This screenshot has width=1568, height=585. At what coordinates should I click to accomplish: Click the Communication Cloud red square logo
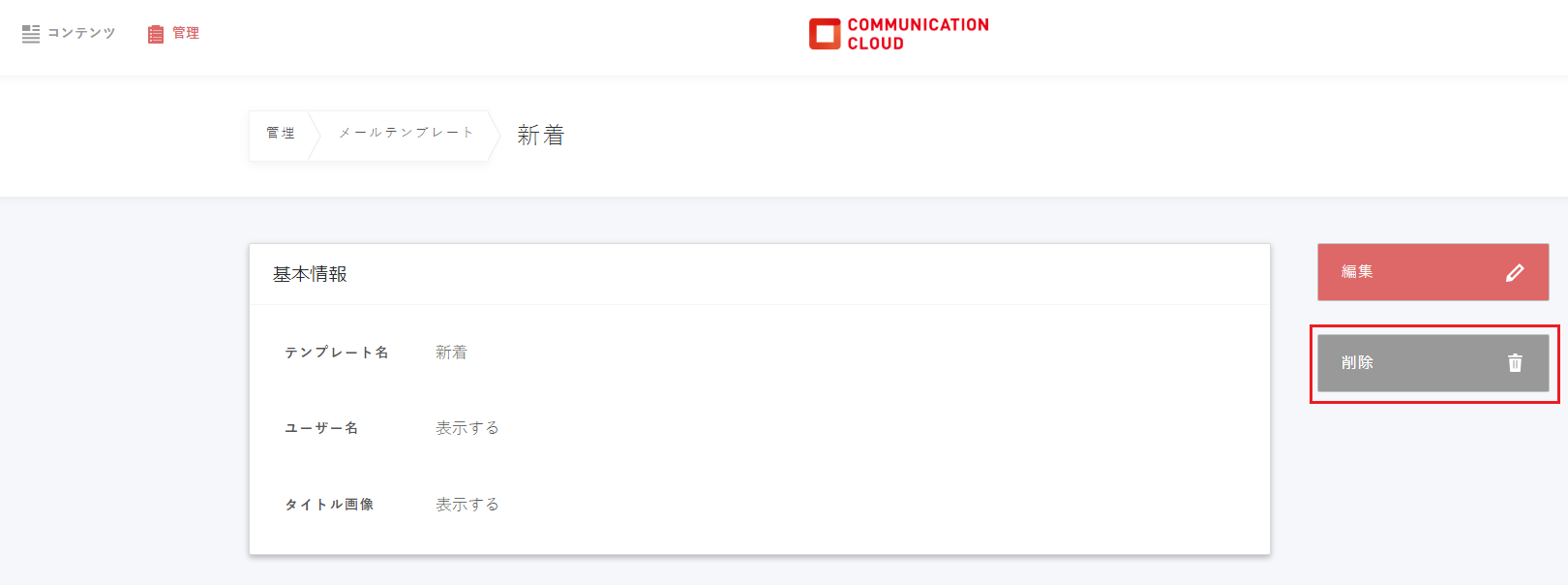(x=825, y=34)
